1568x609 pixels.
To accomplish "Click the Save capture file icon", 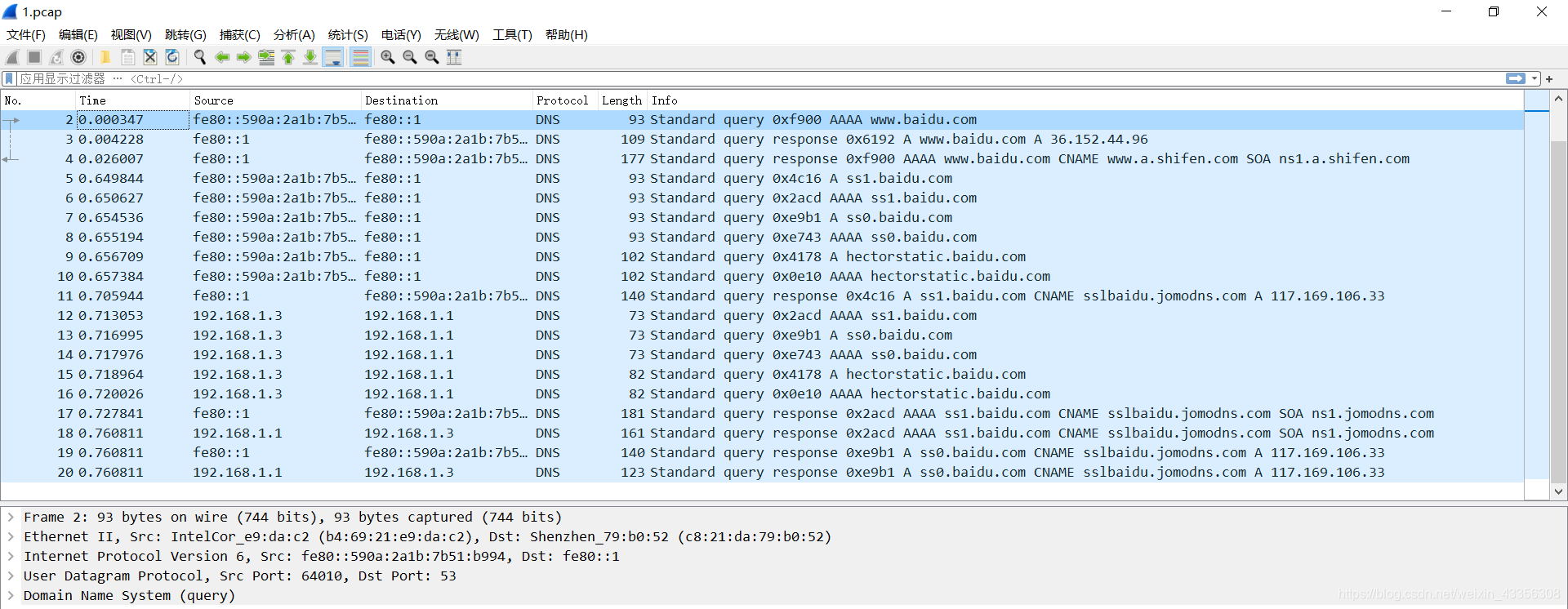I will (128, 57).
